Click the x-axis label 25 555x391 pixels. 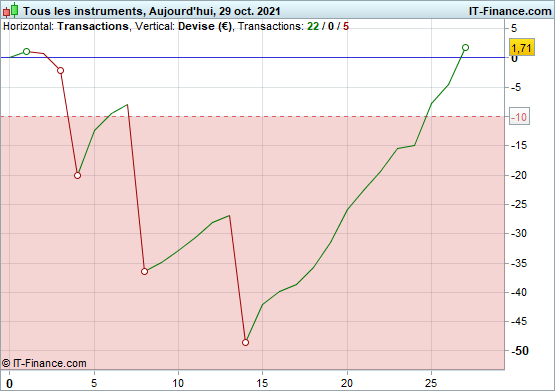pos(431,383)
